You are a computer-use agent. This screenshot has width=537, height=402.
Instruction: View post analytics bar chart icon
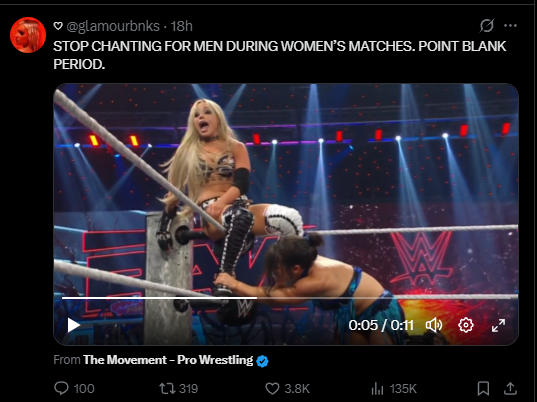point(377,389)
